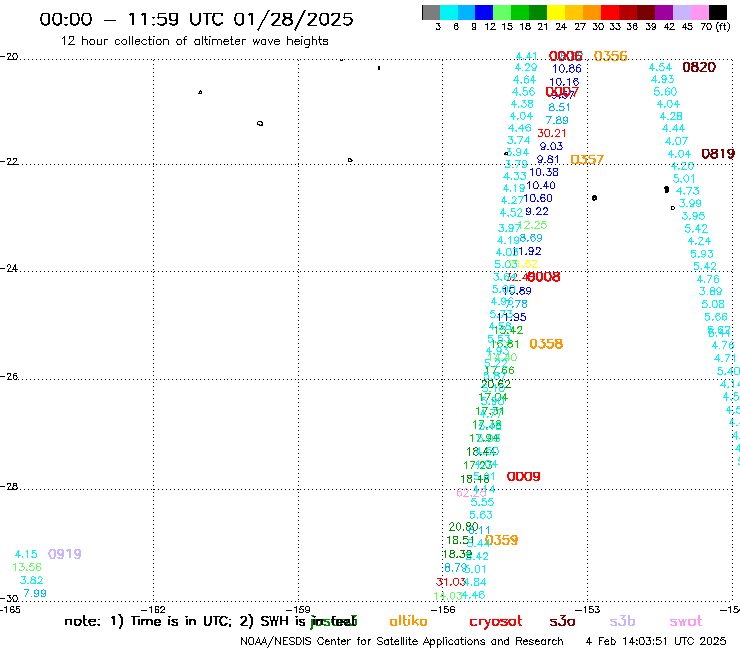Select the dark red time label 0820
Image resolution: width=740 pixels, height=650 pixels.
coord(699,68)
